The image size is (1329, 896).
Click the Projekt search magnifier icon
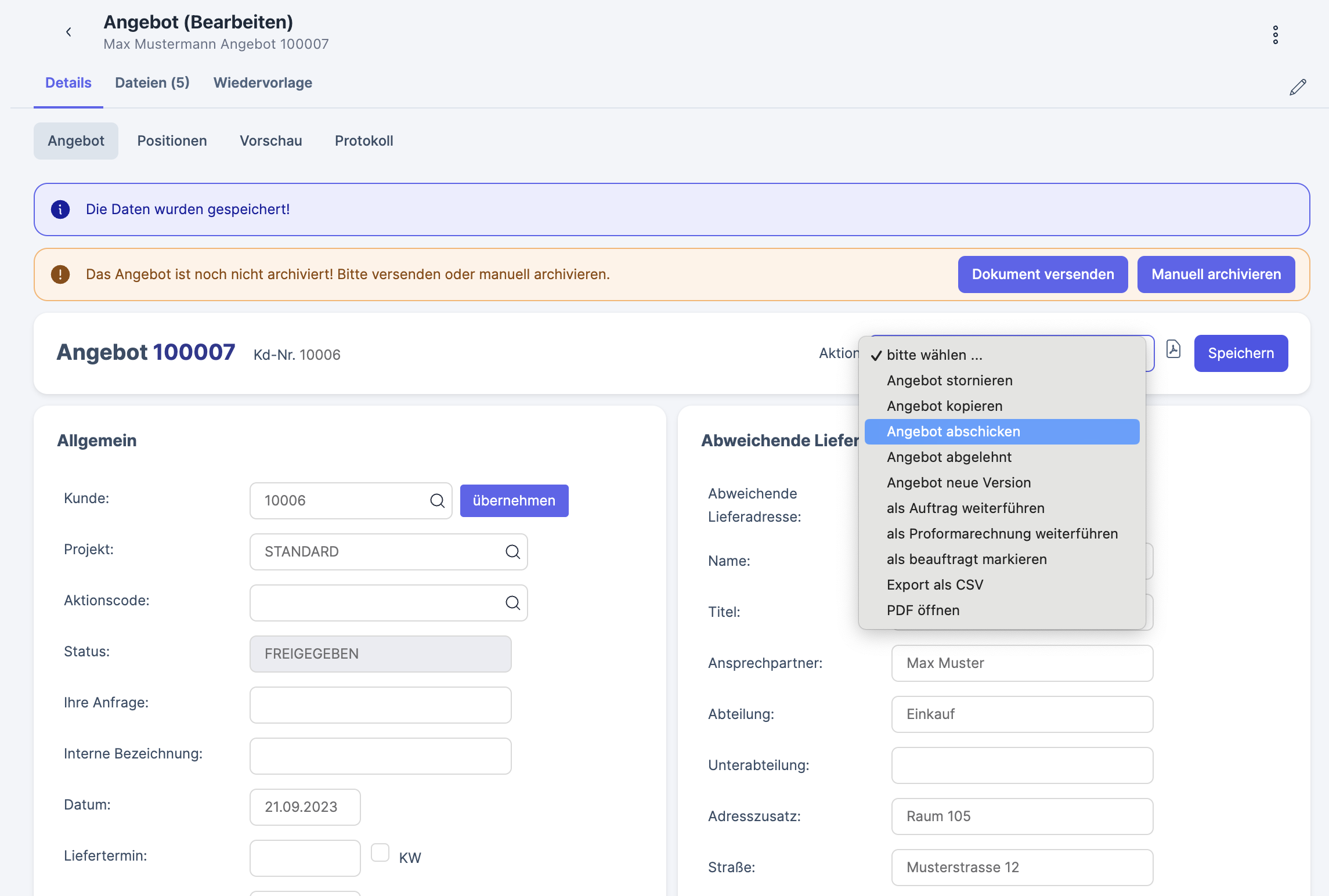[512, 552]
